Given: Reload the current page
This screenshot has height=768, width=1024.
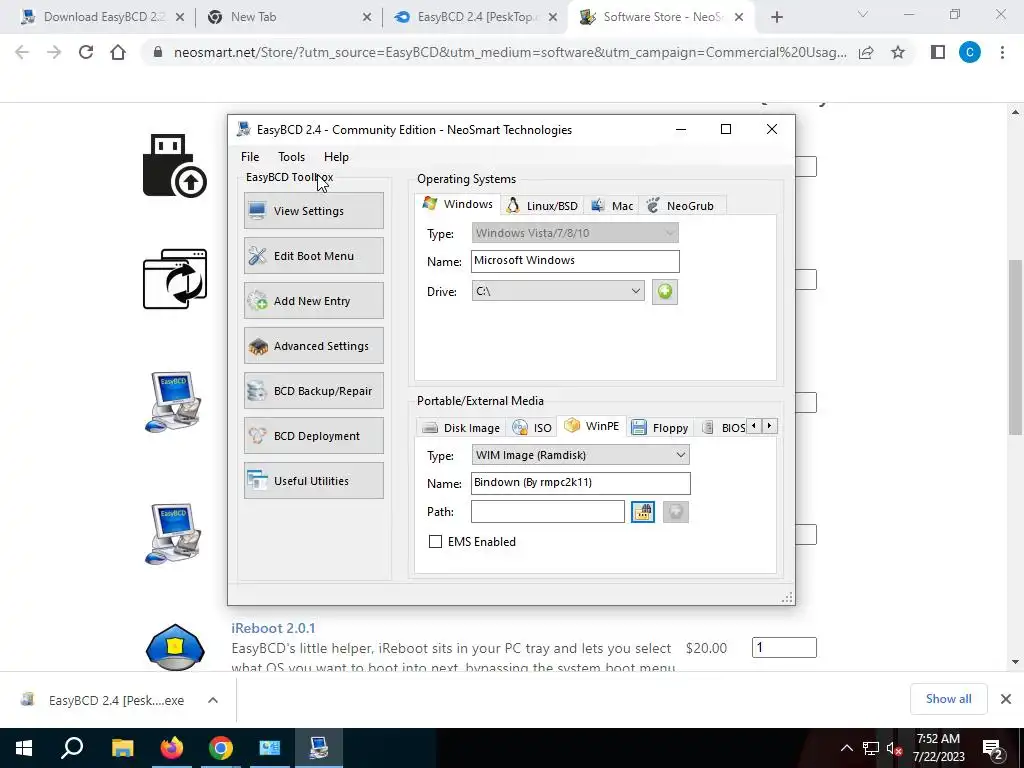Looking at the screenshot, I should [86, 52].
